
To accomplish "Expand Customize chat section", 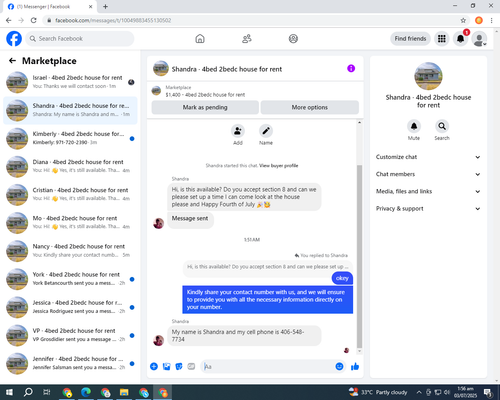I will (x=428, y=157).
